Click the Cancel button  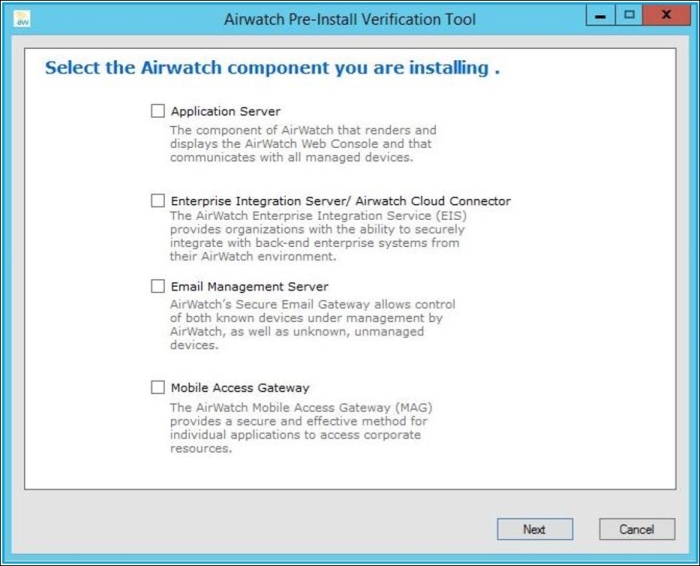click(637, 529)
